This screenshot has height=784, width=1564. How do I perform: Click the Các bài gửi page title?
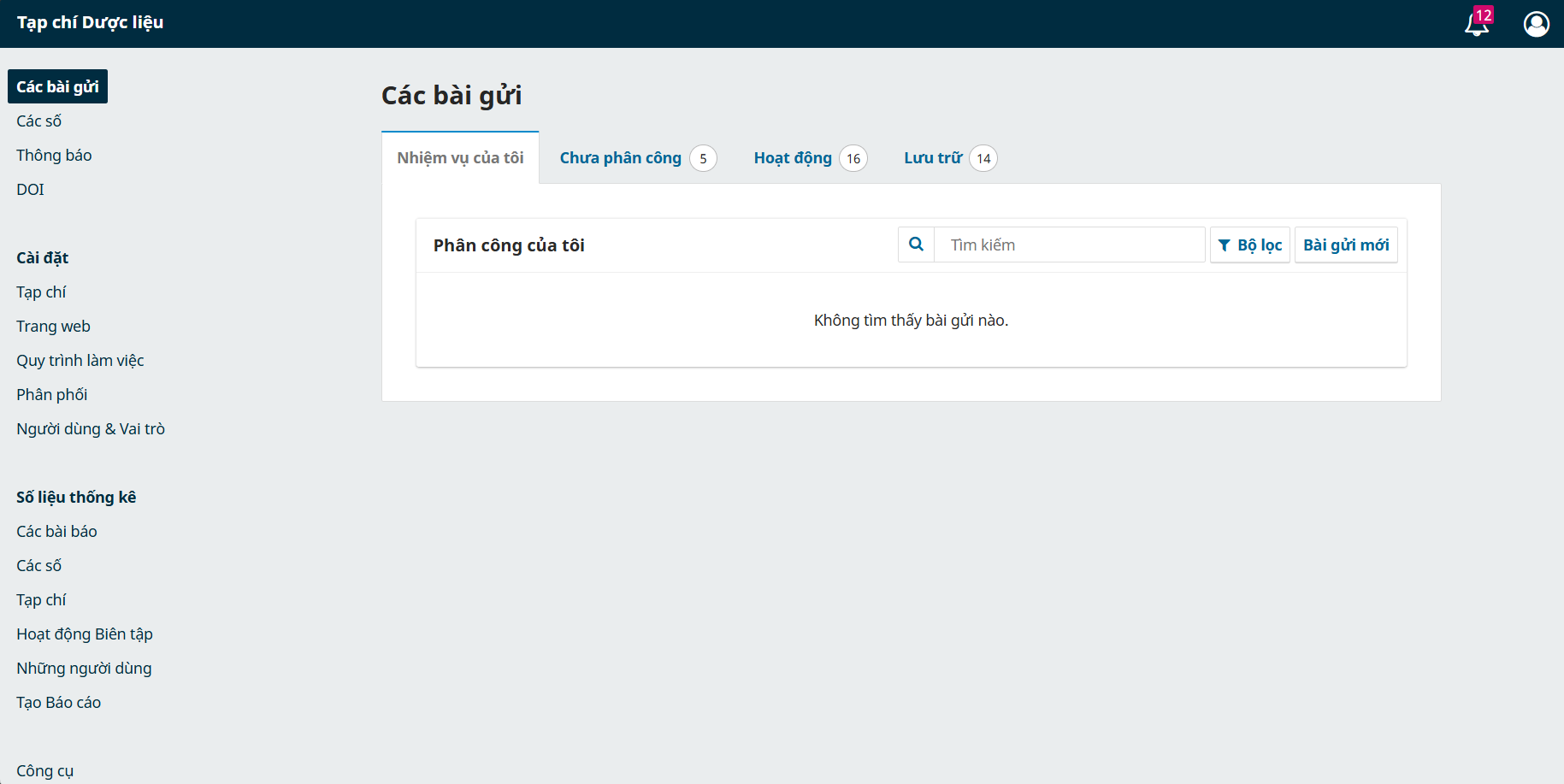tap(451, 95)
